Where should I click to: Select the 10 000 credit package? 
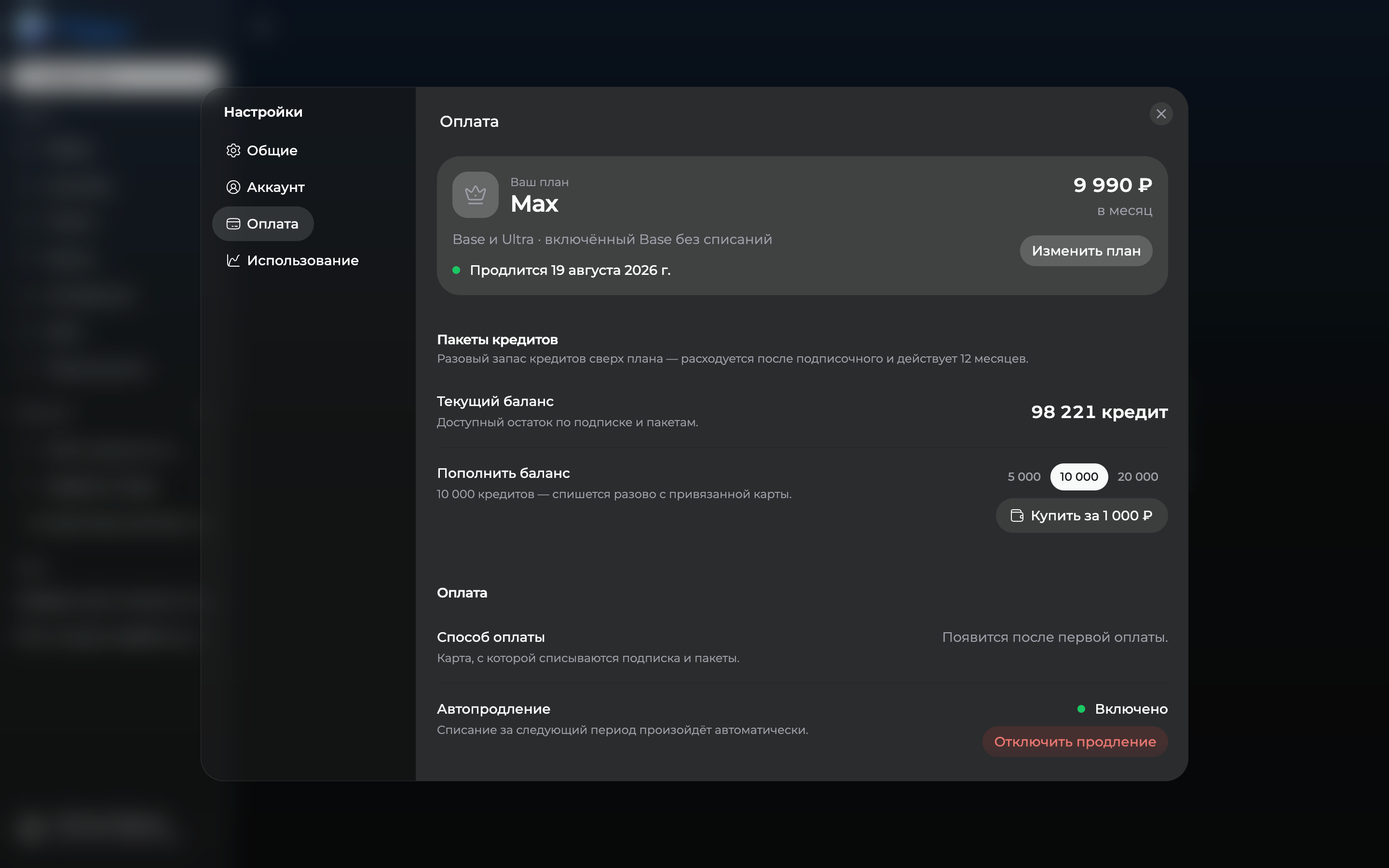1079,476
